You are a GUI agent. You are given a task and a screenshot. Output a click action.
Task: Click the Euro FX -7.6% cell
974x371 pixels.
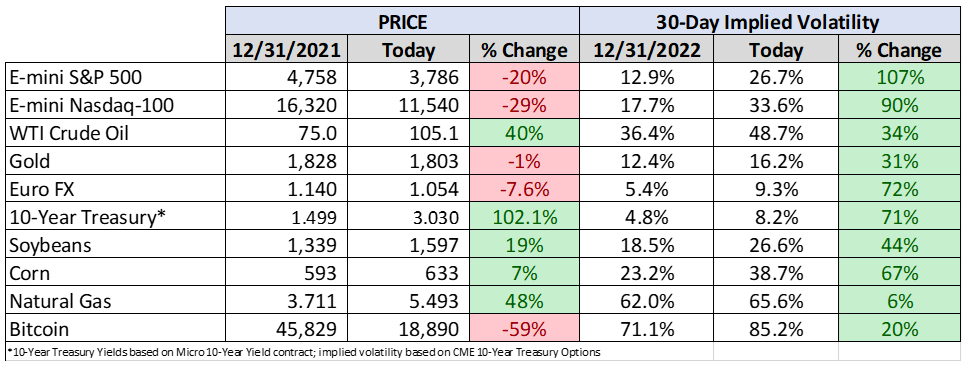(x=522, y=189)
